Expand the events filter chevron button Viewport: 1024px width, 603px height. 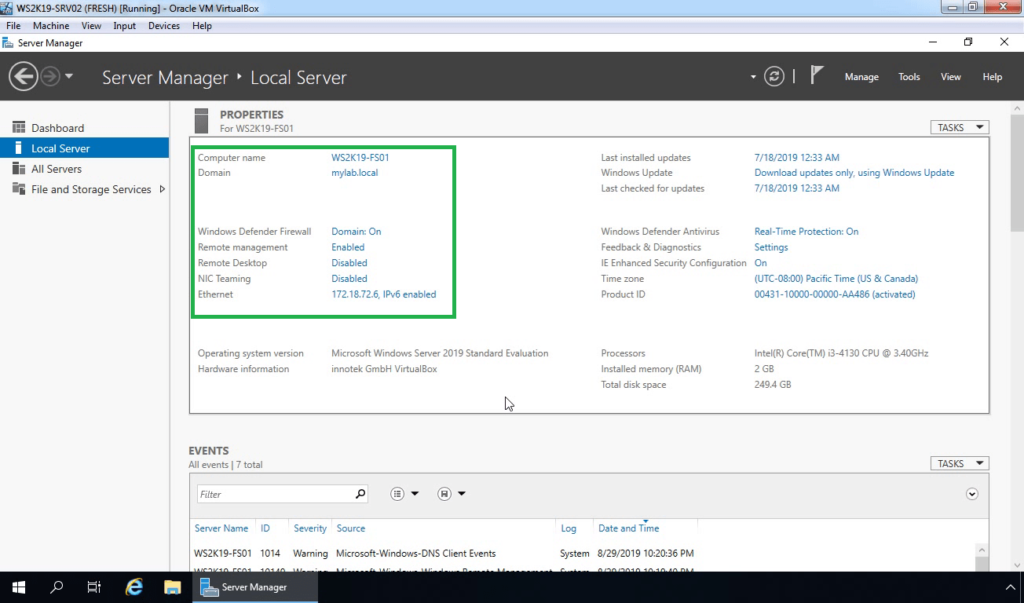pyautogui.click(x=972, y=494)
